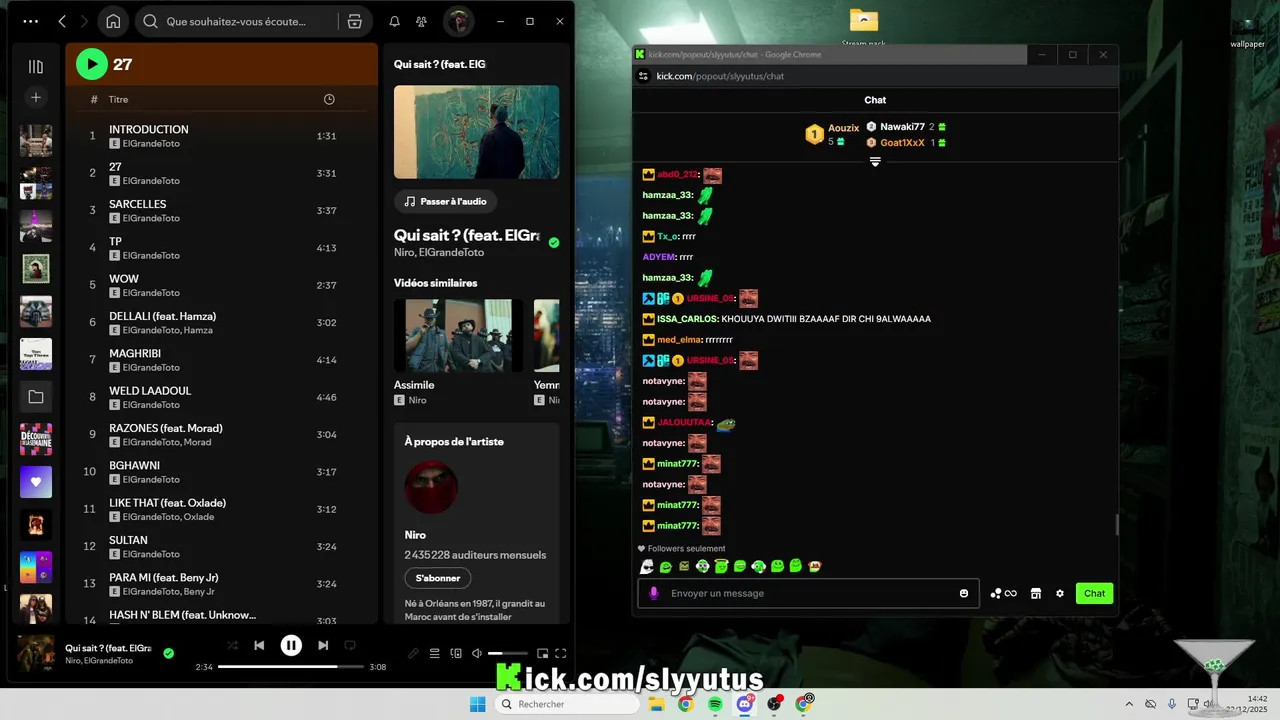The width and height of the screenshot is (1280, 720).
Task: Skip to the previous track
Action: pos(259,645)
